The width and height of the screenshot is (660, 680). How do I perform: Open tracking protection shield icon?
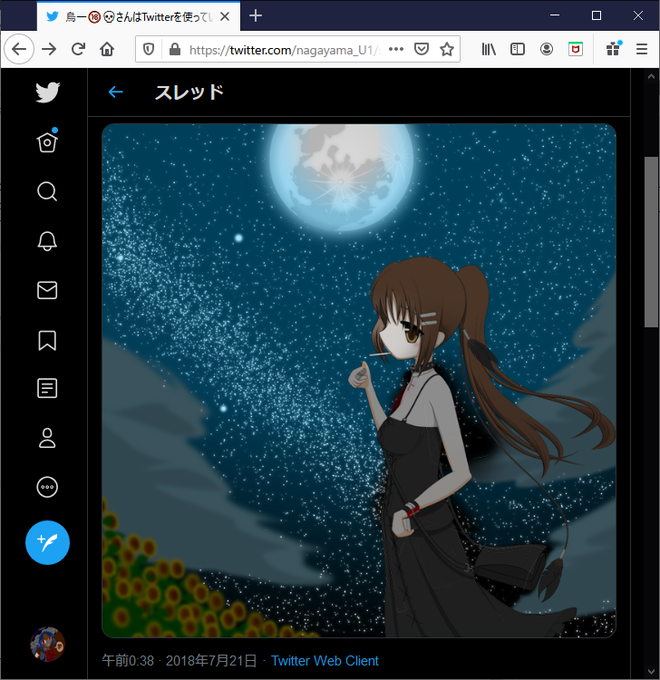(x=148, y=49)
